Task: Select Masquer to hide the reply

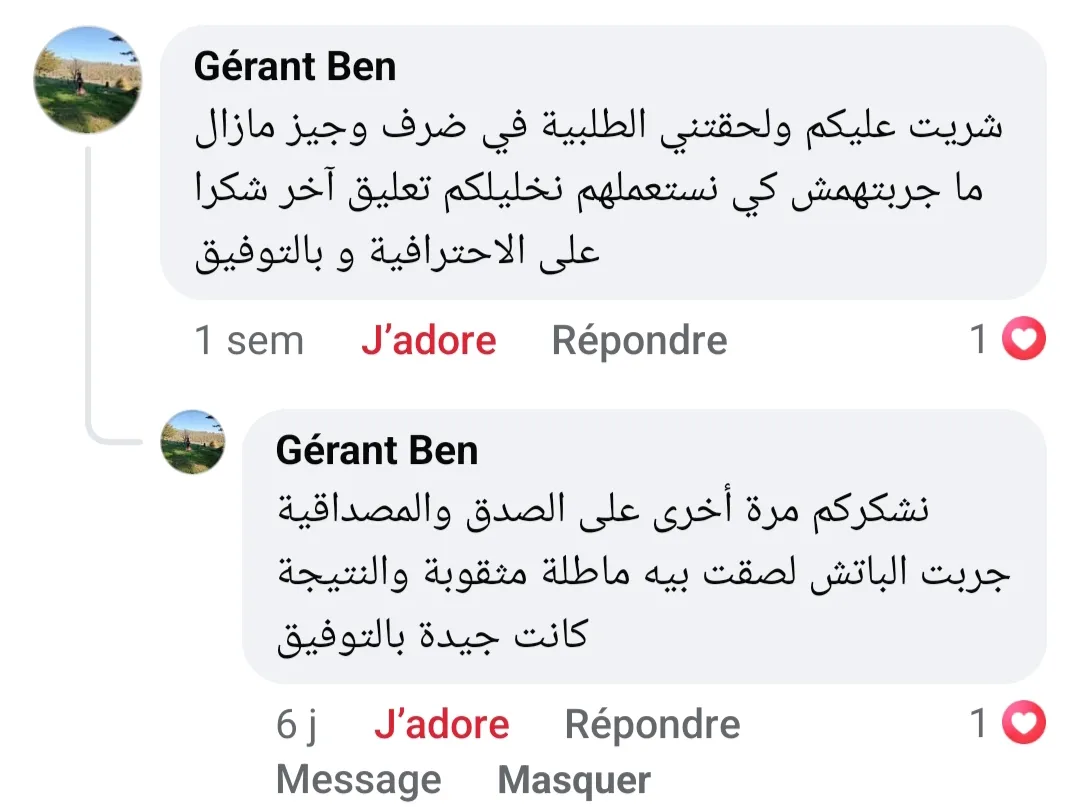Action: [x=574, y=780]
